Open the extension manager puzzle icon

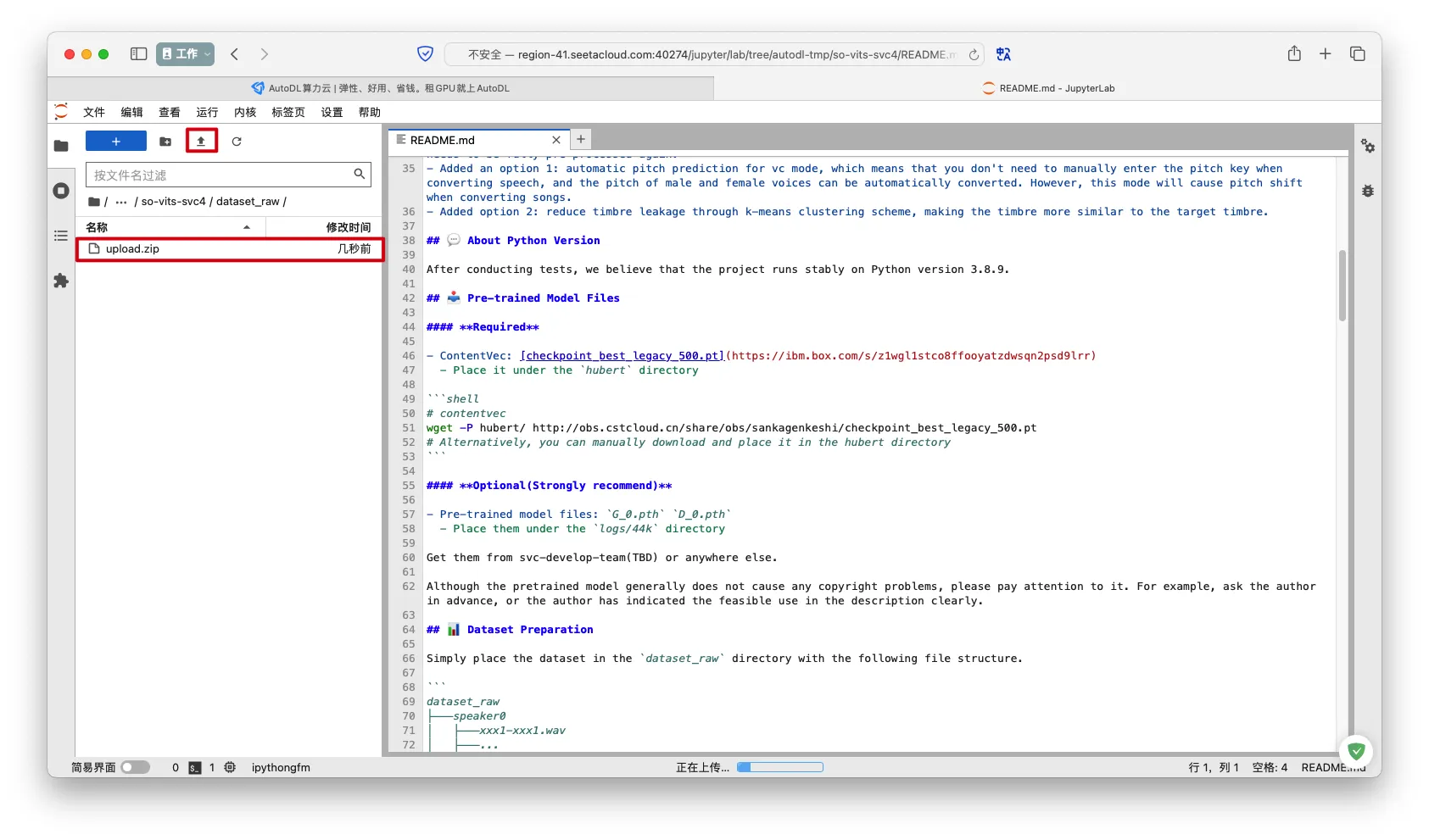coord(61,281)
